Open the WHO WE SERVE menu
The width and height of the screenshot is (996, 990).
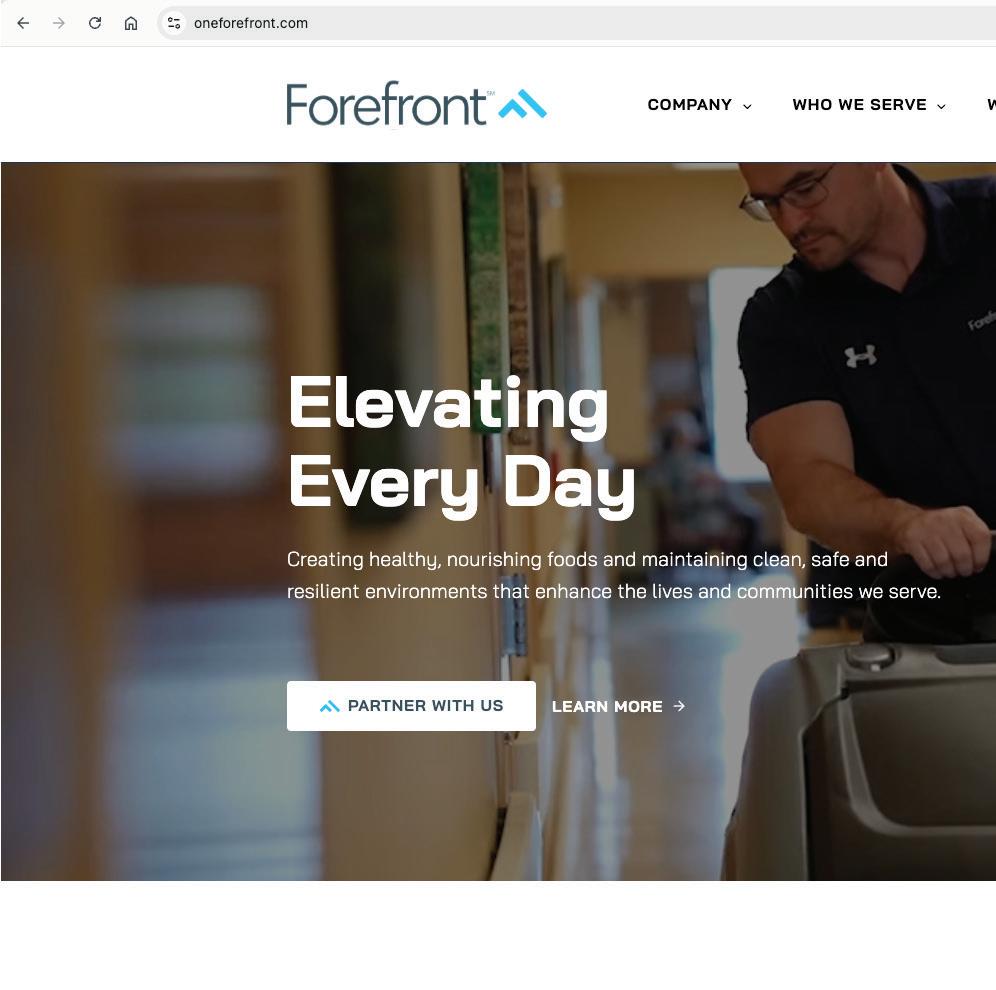click(859, 105)
